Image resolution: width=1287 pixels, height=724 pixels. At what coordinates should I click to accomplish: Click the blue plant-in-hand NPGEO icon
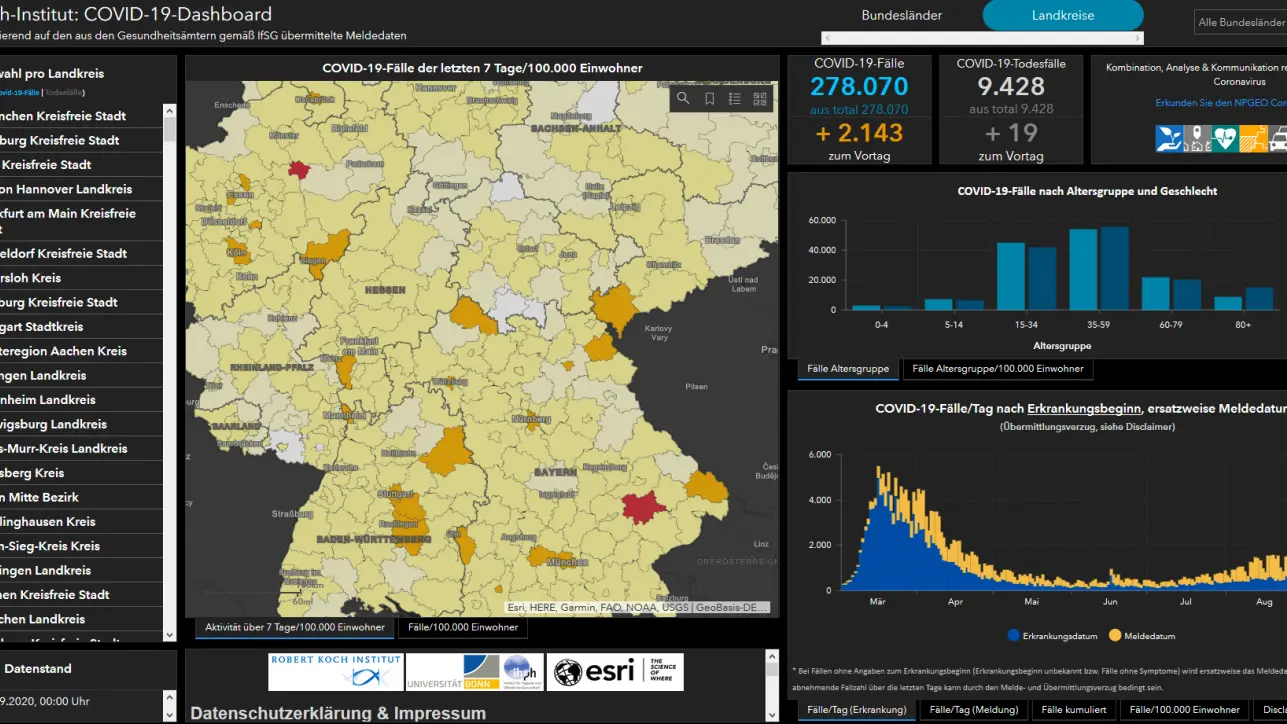click(x=1169, y=138)
